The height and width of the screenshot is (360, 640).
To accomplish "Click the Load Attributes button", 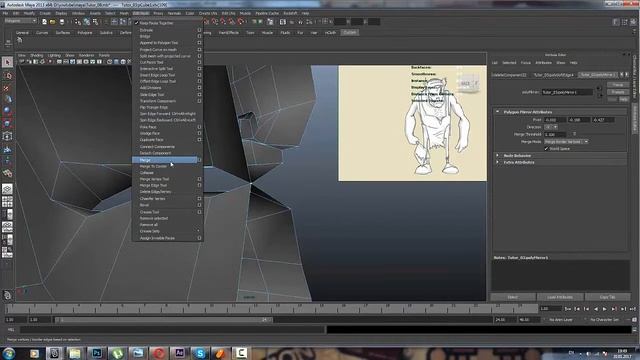I will click(560, 297).
